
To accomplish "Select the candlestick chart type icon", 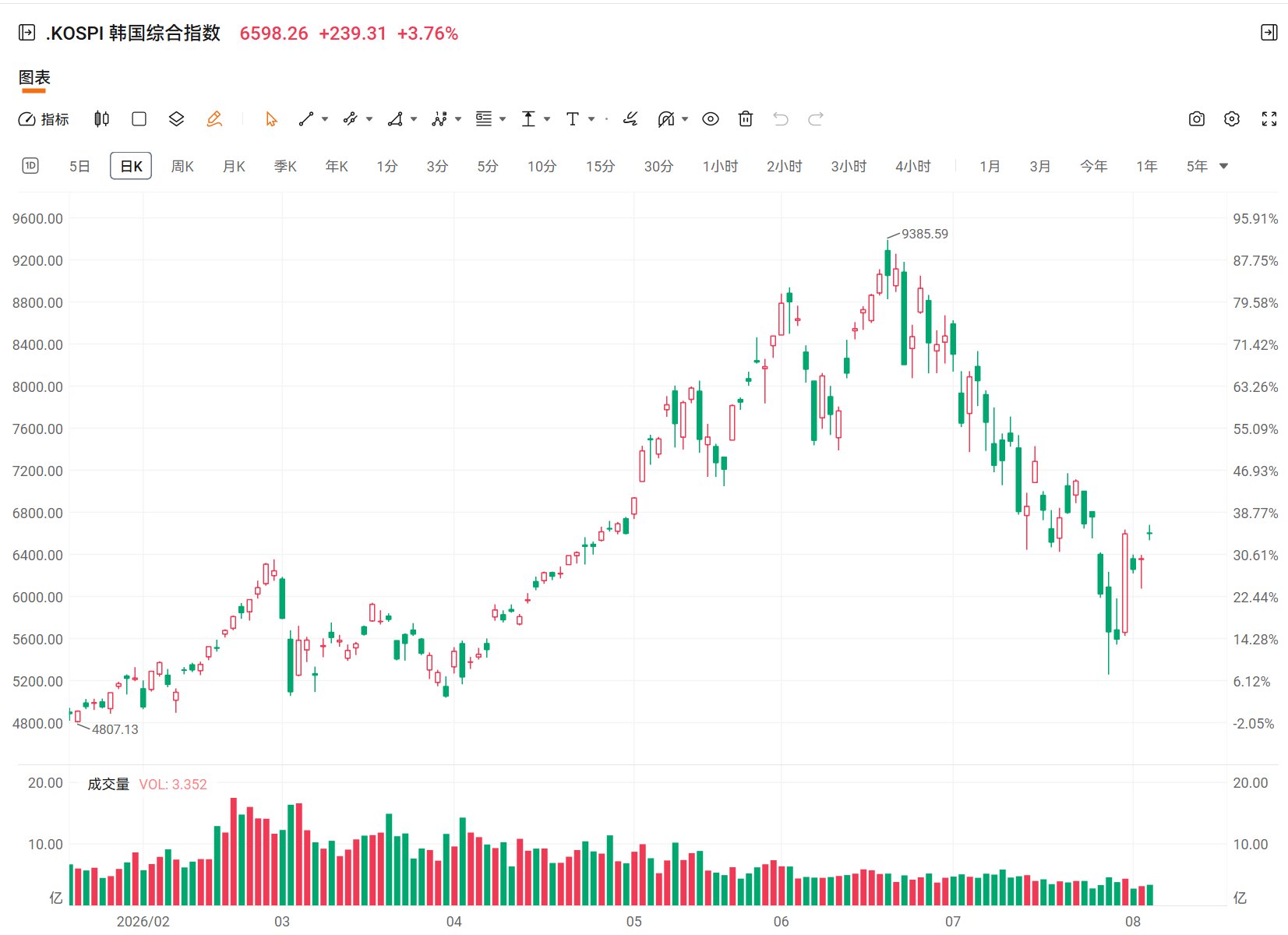I will 101,119.
